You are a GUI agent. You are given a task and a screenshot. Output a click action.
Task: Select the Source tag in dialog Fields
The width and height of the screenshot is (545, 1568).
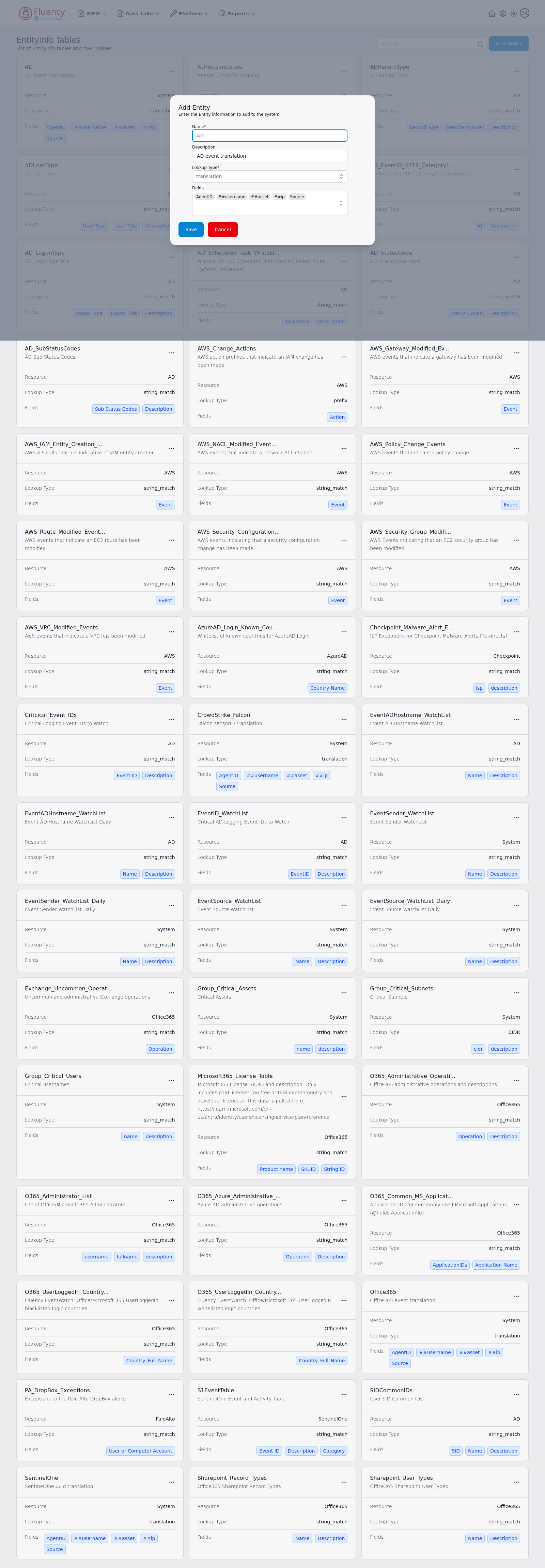pyautogui.click(x=297, y=197)
